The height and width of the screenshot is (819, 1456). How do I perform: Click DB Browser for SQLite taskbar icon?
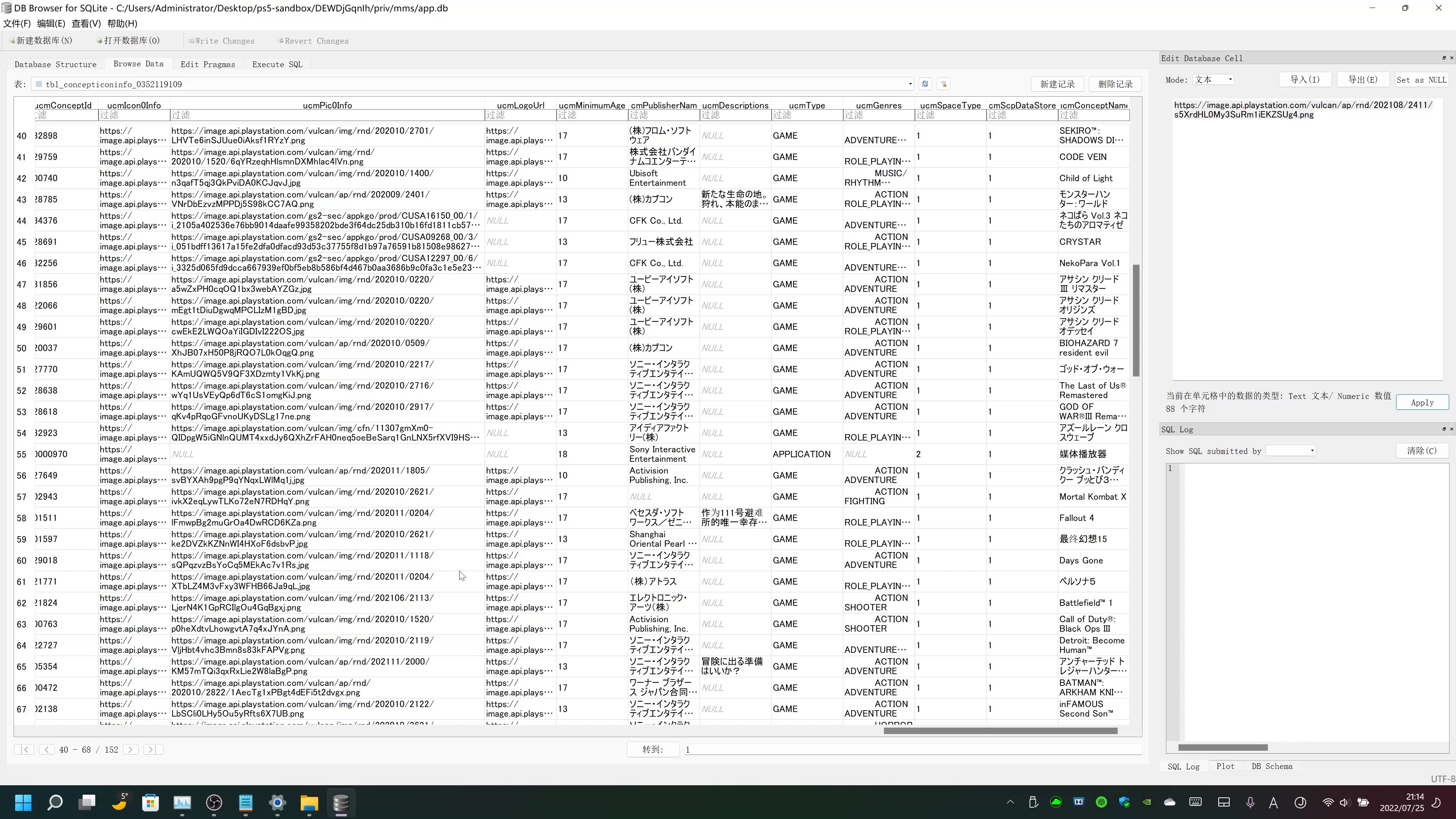(x=341, y=803)
